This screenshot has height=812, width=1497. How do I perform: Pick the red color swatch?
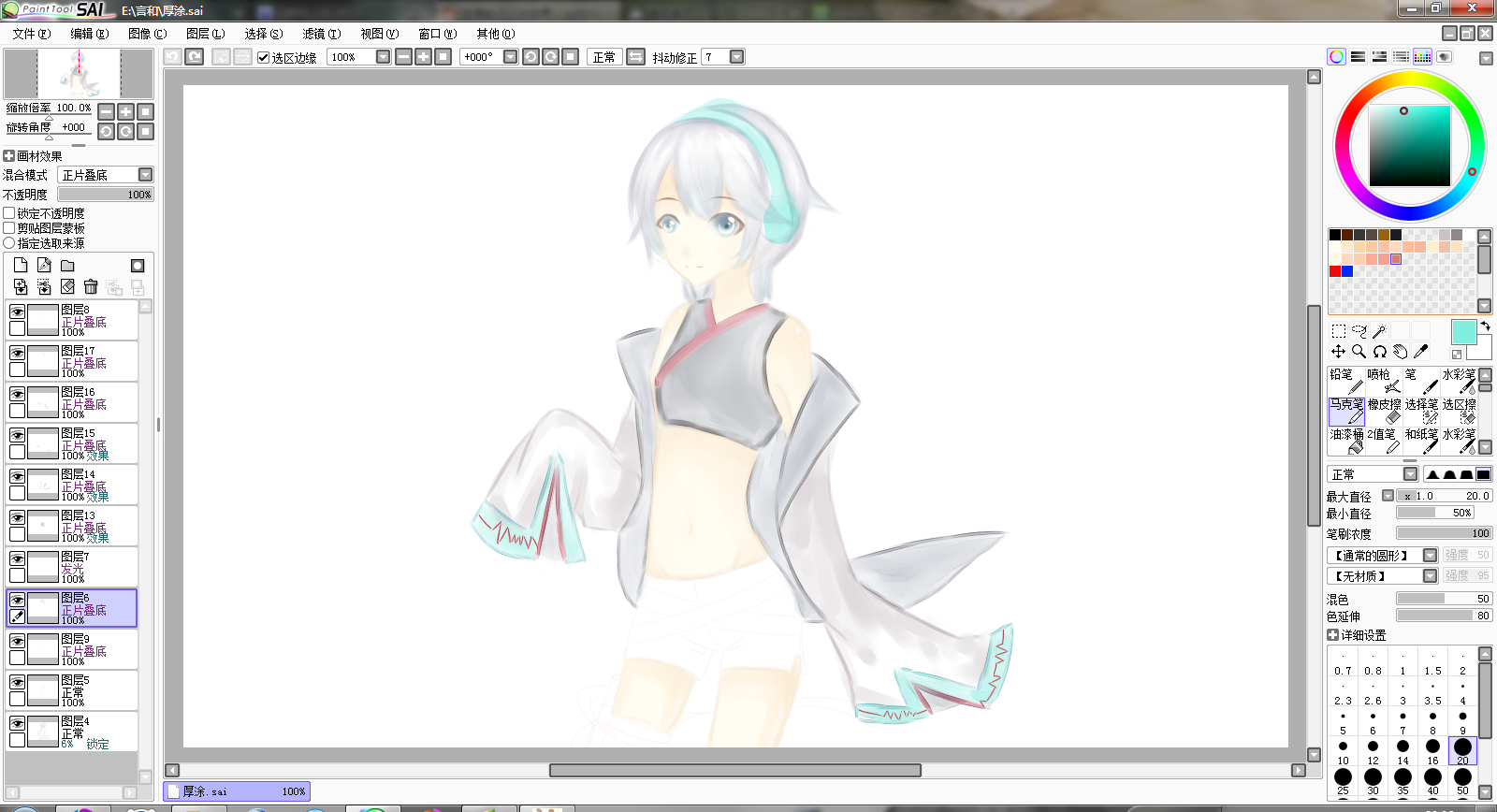1335,271
